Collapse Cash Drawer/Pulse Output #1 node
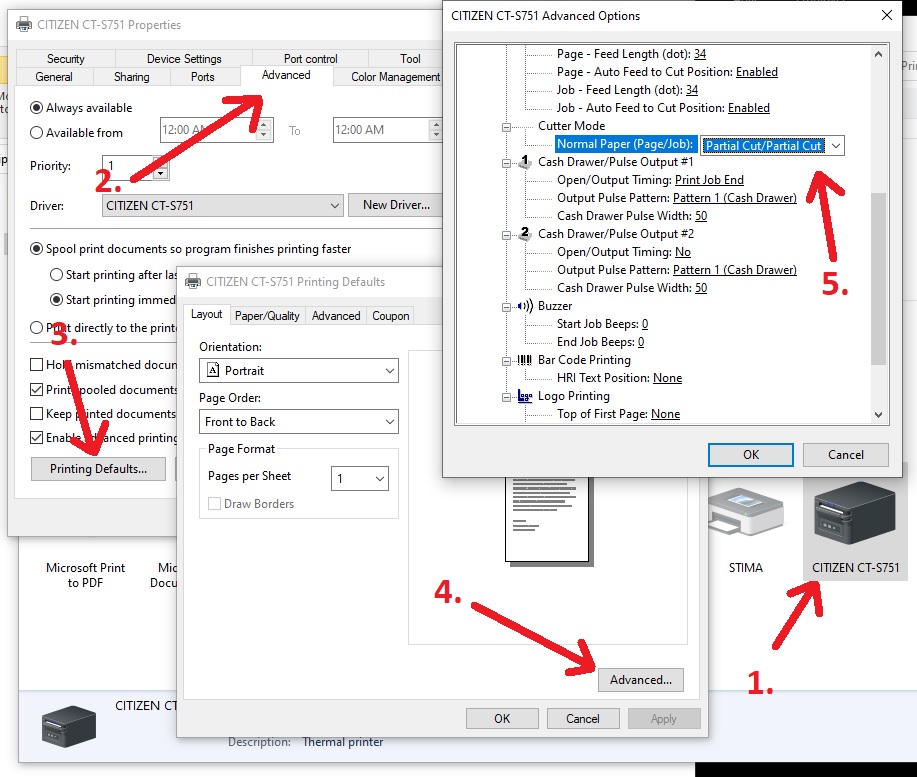The image size is (917, 777). pos(506,163)
